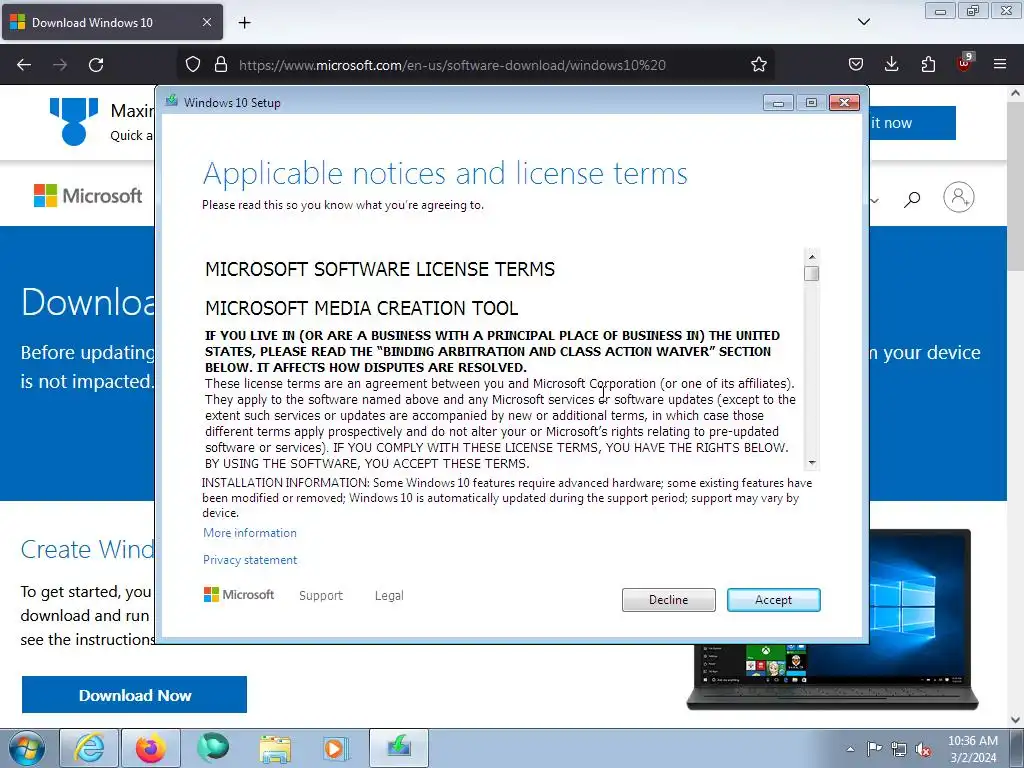This screenshot has height=768, width=1024.
Task: Decline the license terms
Action: click(668, 600)
